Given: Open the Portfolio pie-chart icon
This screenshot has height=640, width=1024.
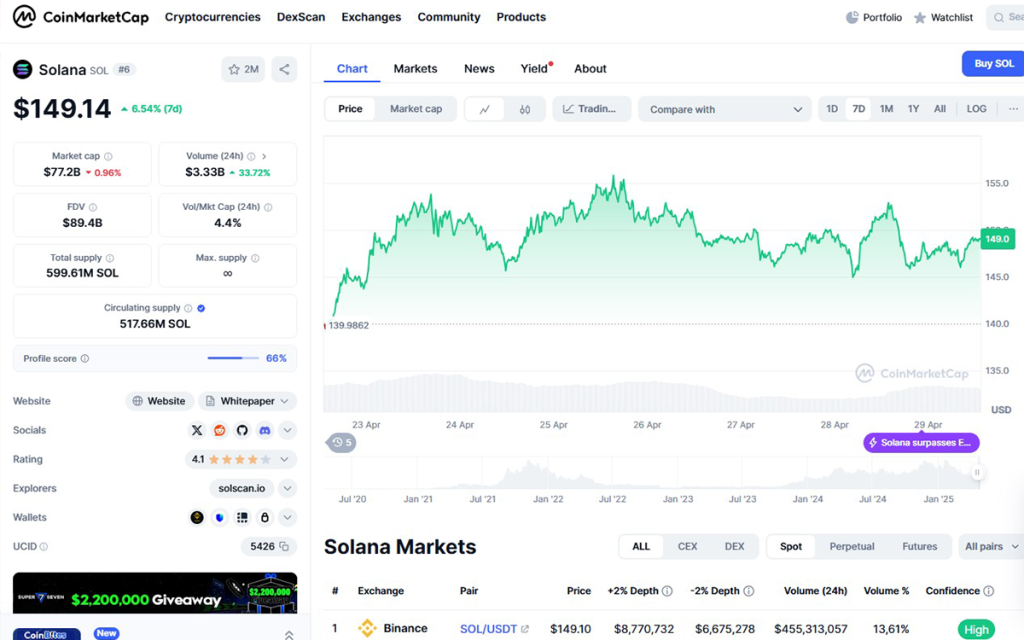Looking at the screenshot, I should pyautogui.click(x=852, y=18).
